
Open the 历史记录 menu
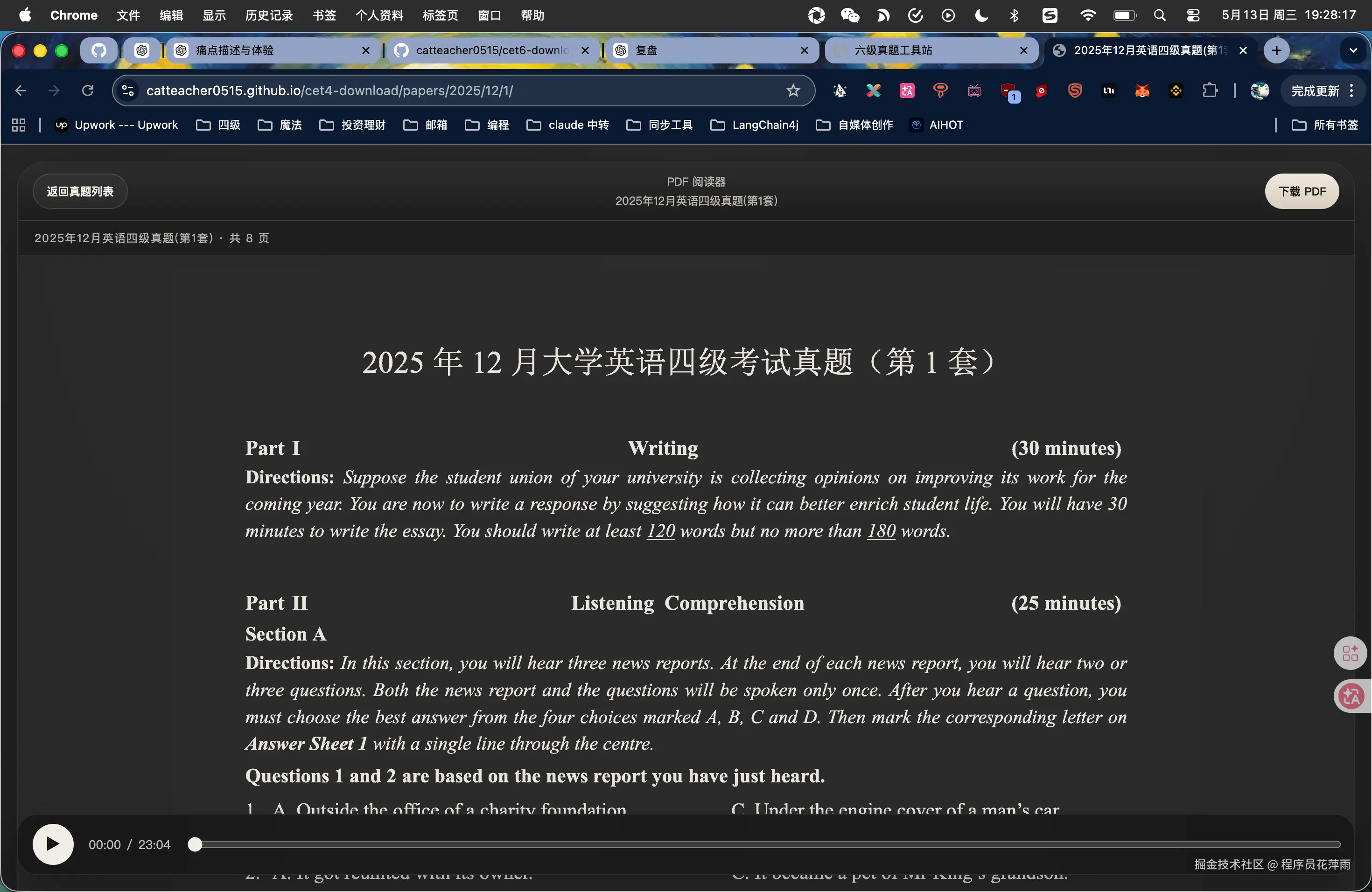point(269,15)
